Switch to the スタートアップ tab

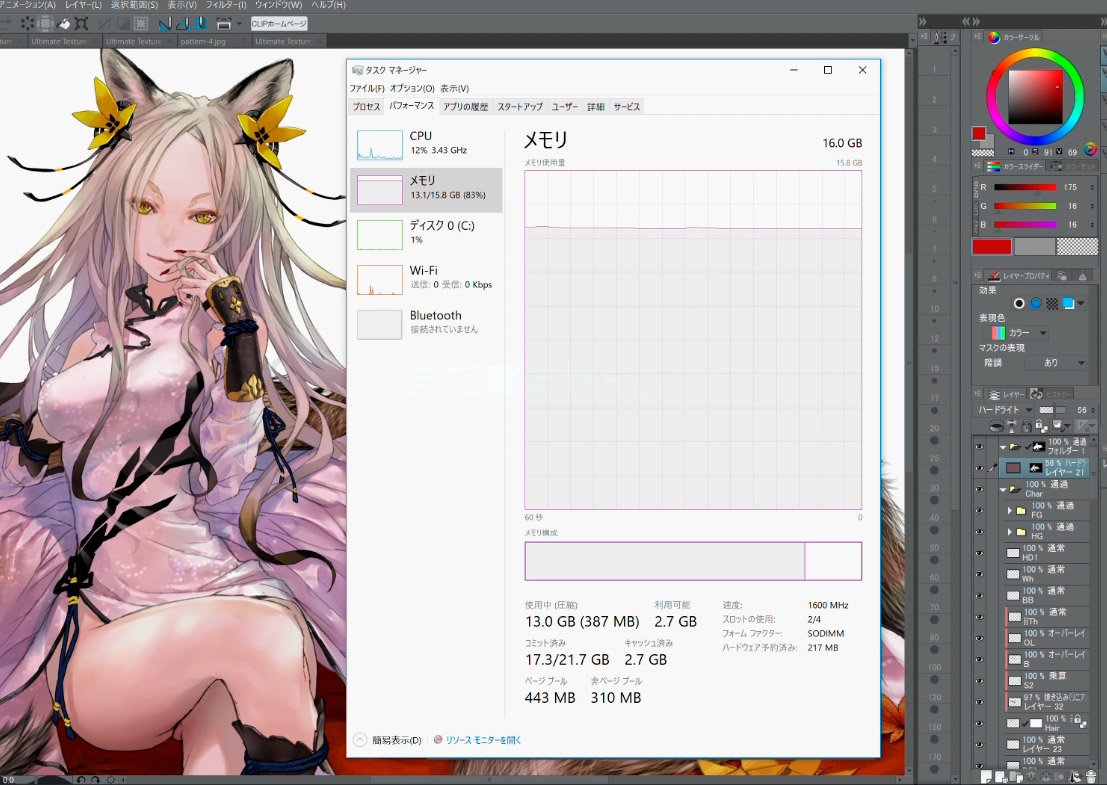pos(520,107)
